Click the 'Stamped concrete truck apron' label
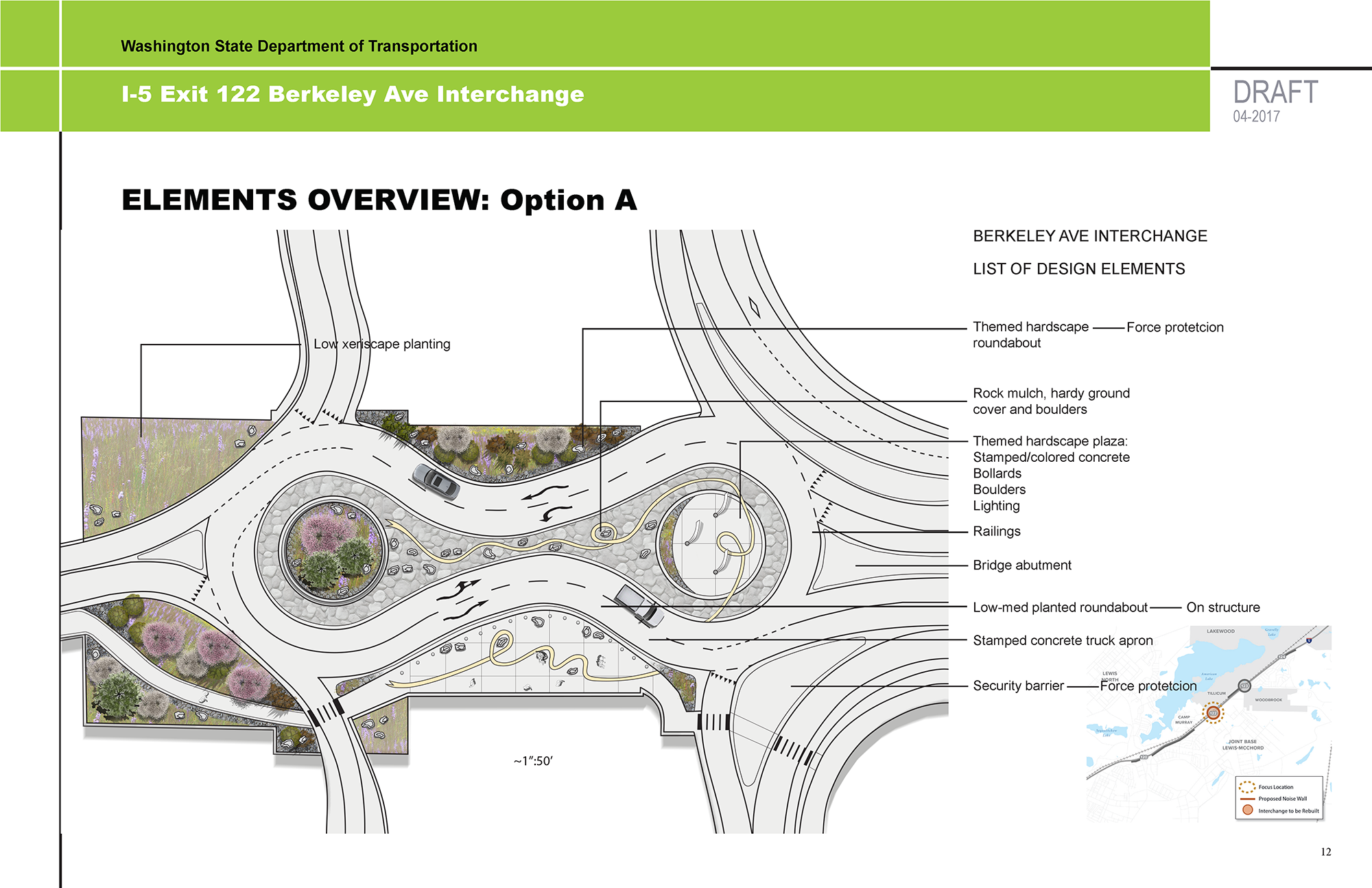 click(1063, 640)
